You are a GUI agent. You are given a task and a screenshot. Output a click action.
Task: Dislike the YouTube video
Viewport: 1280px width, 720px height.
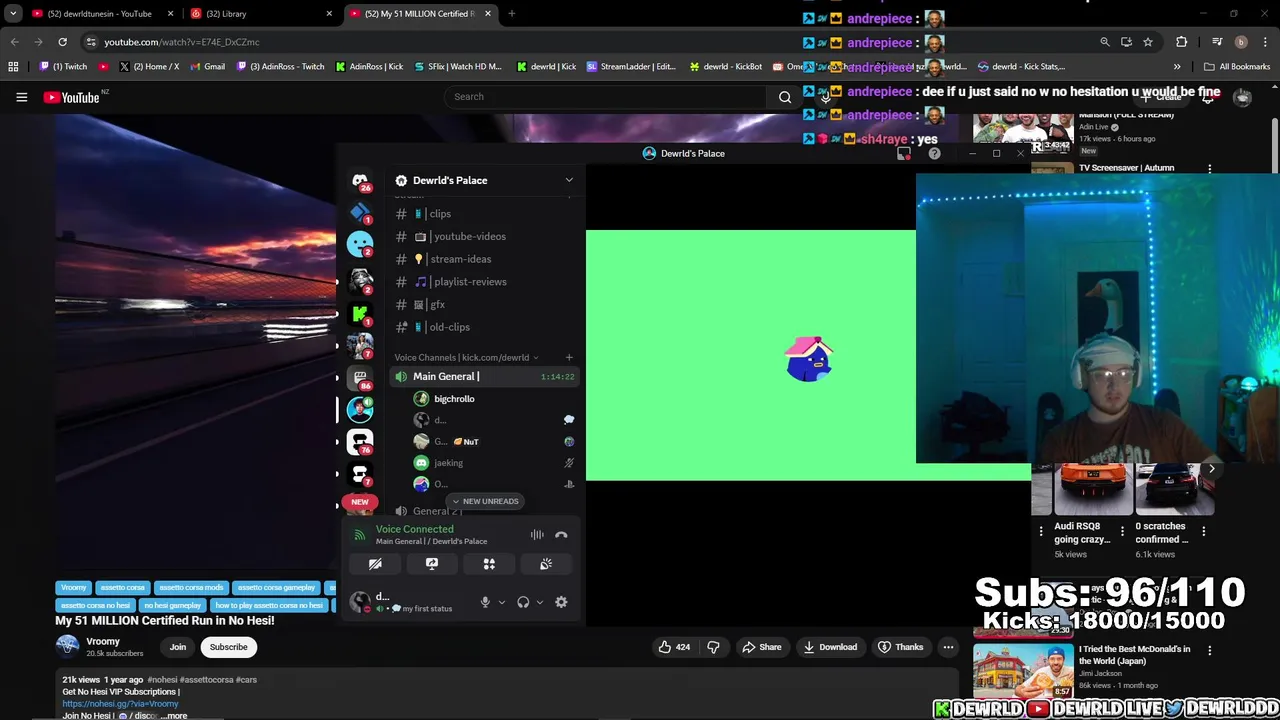[713, 647]
